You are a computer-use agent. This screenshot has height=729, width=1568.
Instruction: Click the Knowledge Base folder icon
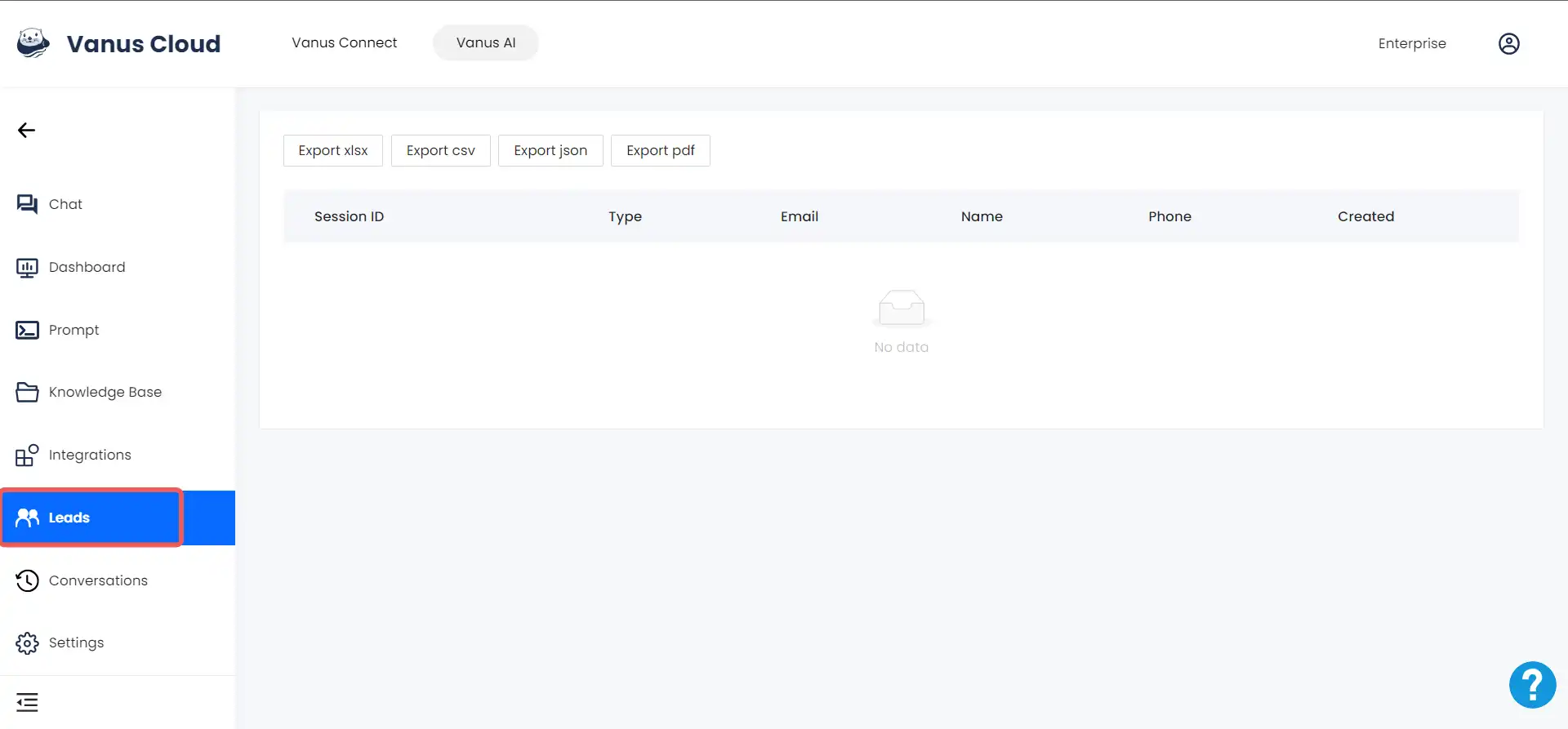coord(27,393)
